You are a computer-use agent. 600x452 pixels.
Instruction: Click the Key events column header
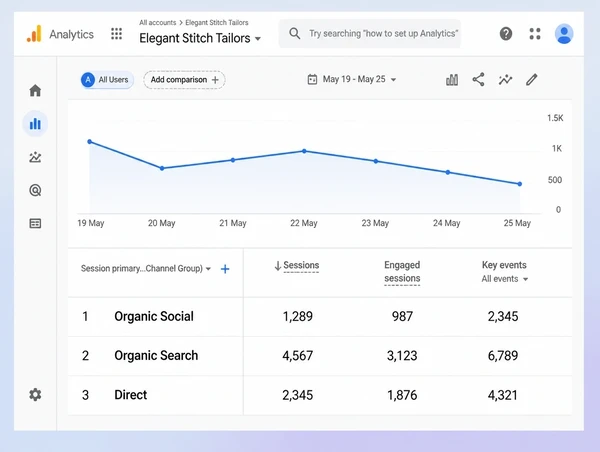click(x=504, y=265)
